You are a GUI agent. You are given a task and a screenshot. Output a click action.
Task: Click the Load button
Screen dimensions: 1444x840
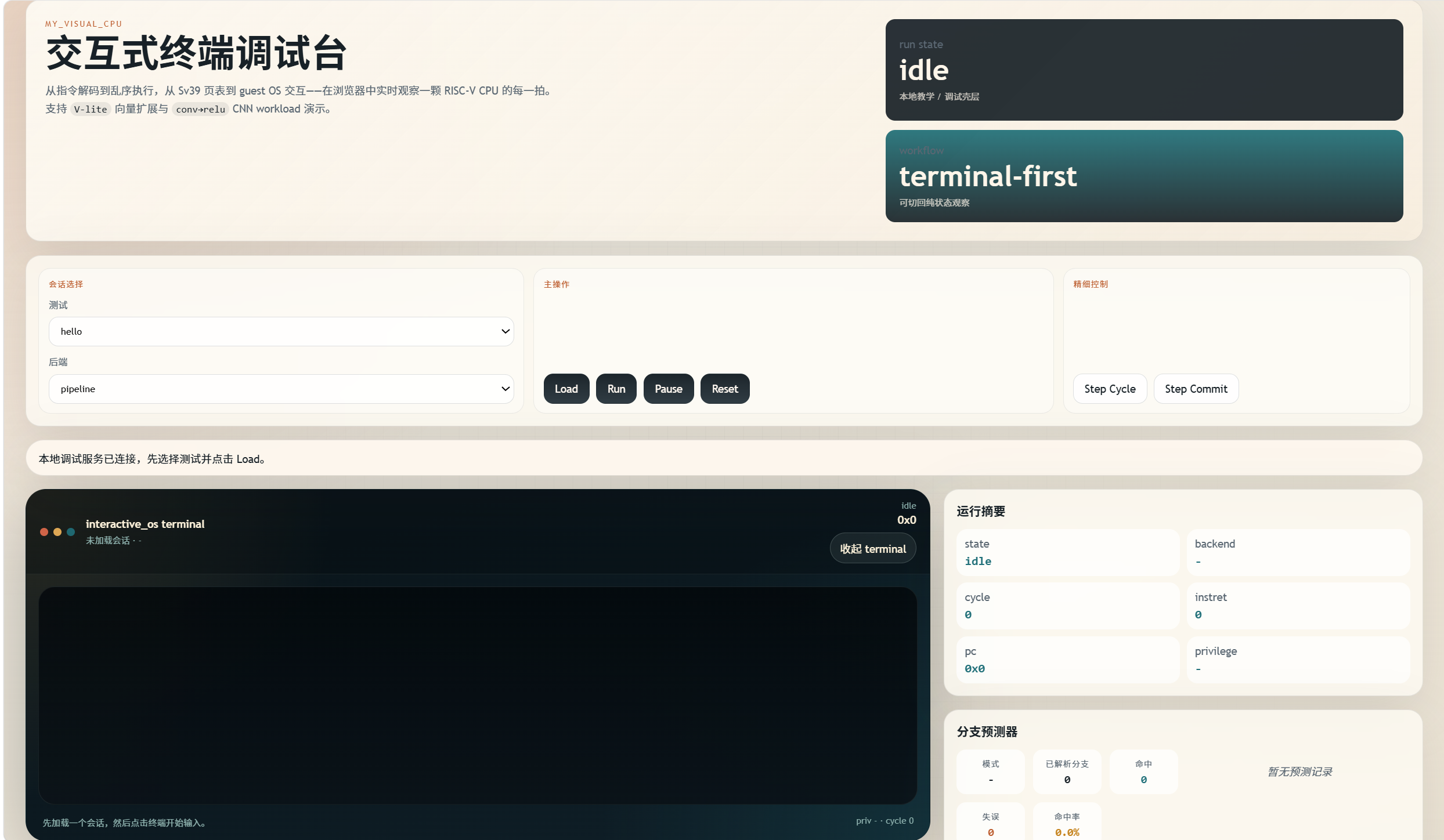tap(566, 389)
